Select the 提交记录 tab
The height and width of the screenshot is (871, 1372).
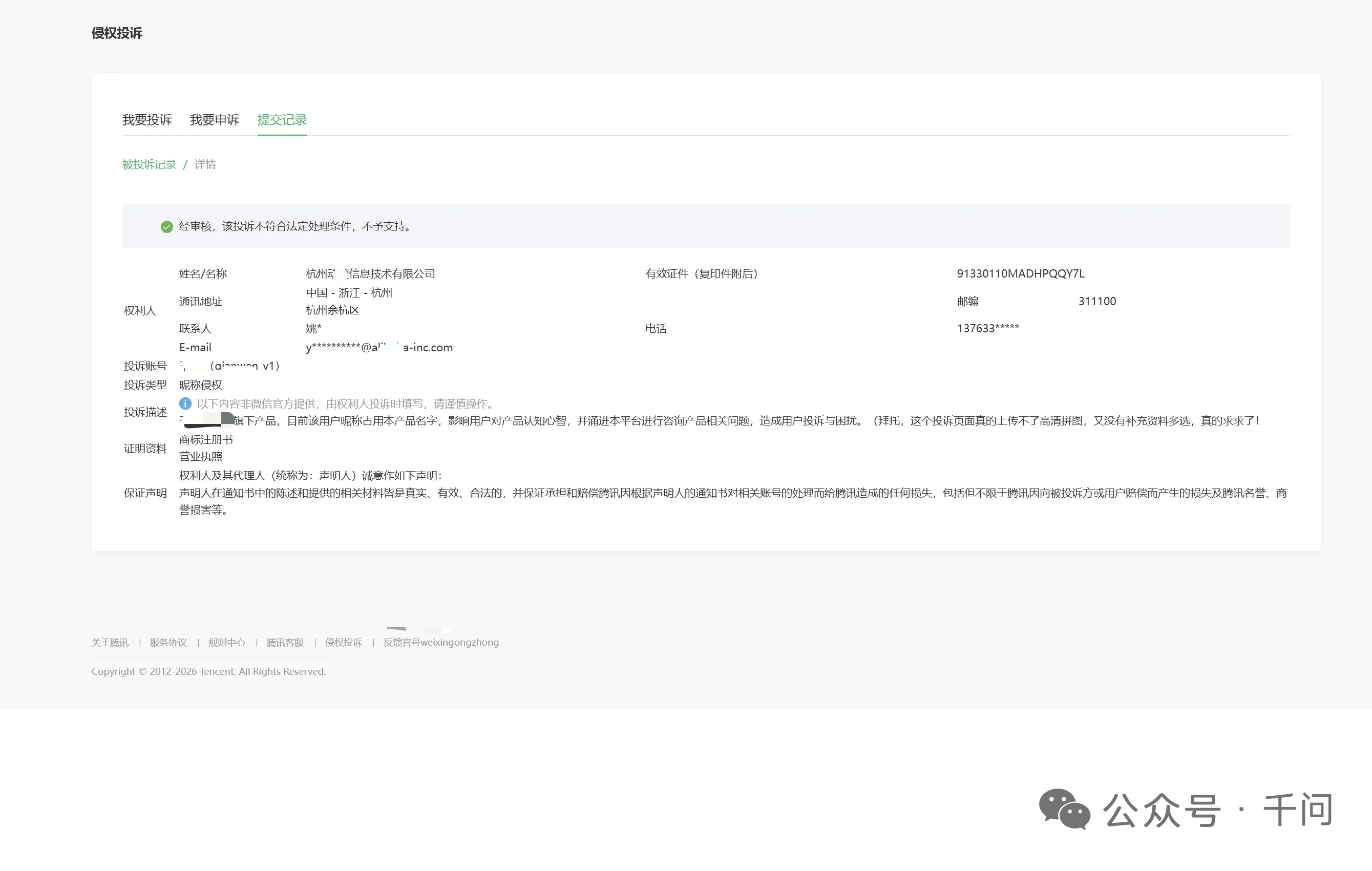click(x=282, y=120)
